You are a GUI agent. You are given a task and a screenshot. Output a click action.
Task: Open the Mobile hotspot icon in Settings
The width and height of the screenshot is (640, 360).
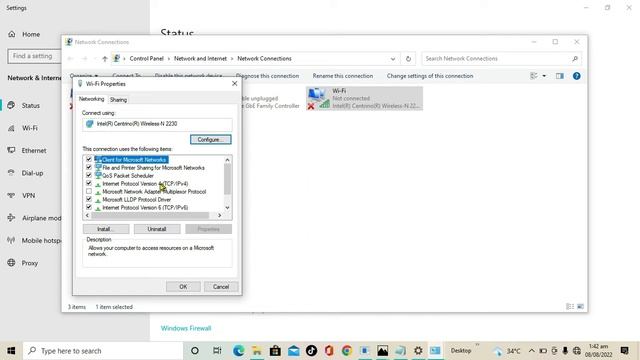click(11, 240)
